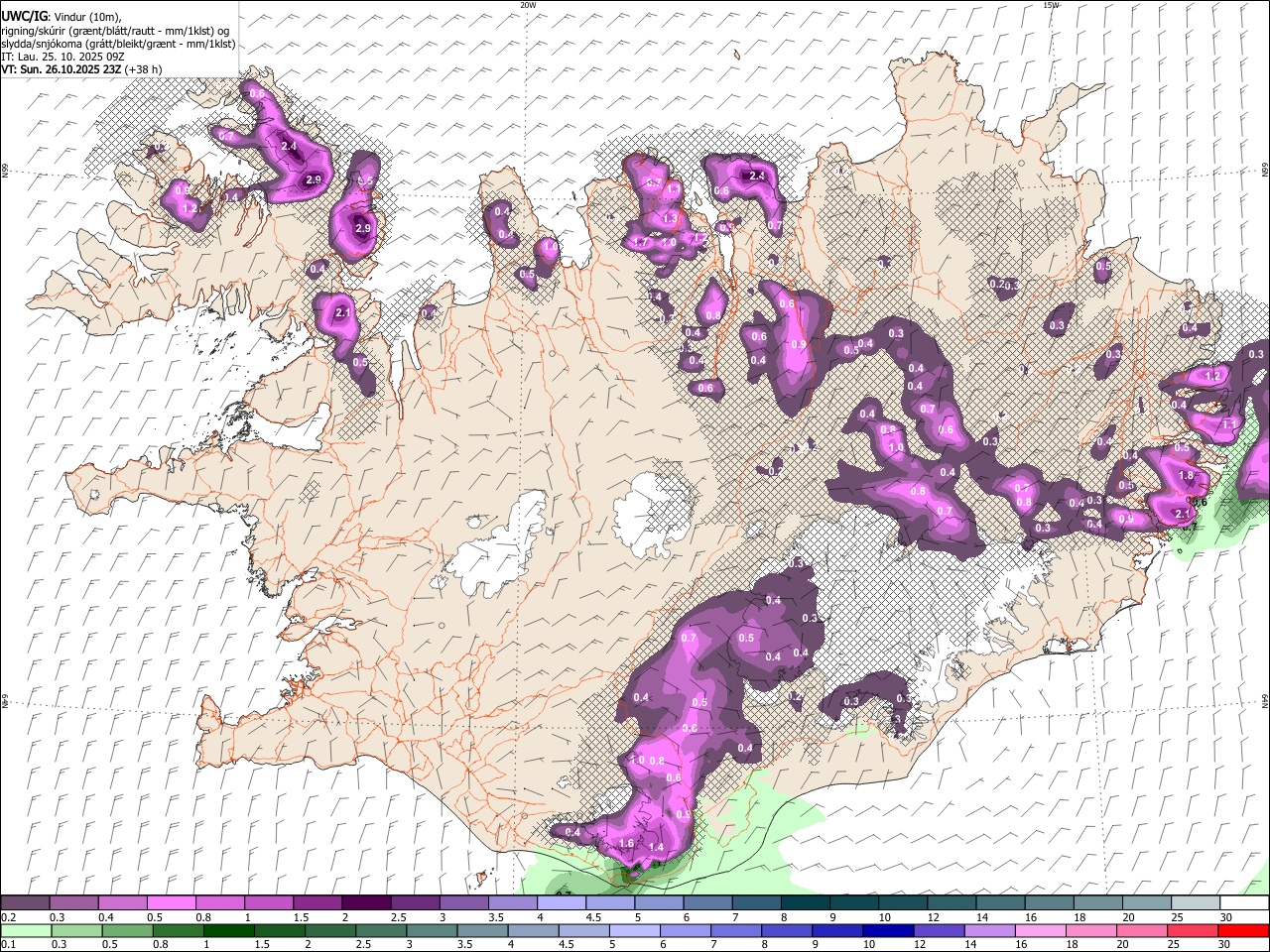Click the lightest green 0.1 rain legend swatch
1270x952 pixels.
pos(26,930)
